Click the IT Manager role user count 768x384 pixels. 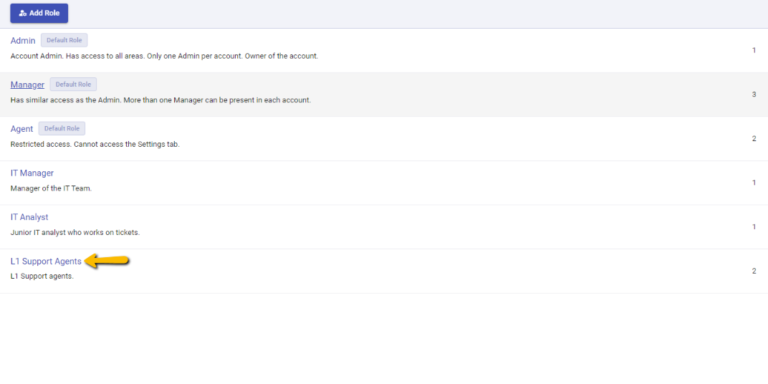click(754, 183)
